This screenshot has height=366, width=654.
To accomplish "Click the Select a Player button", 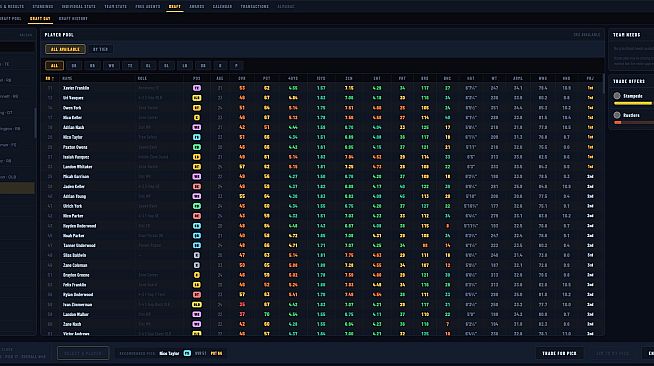I will pyautogui.click(x=83, y=353).
